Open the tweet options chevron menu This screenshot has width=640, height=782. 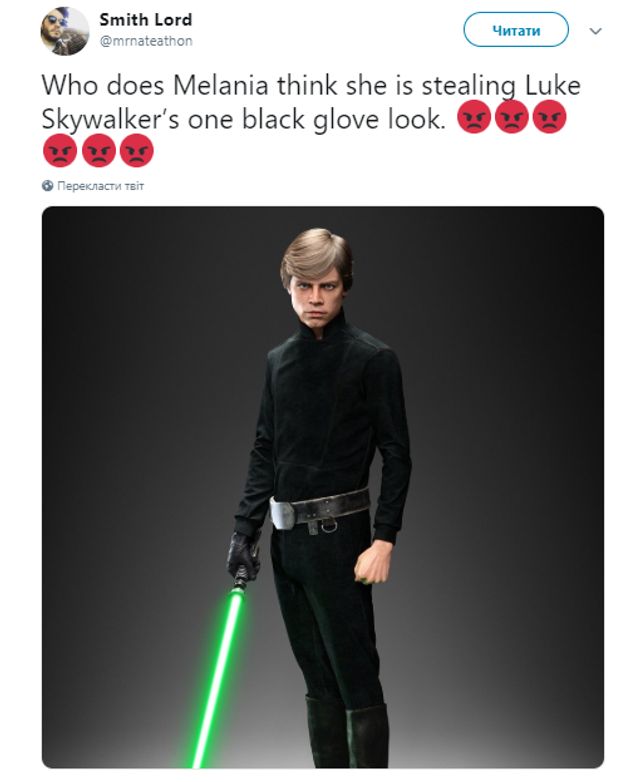pos(595,31)
